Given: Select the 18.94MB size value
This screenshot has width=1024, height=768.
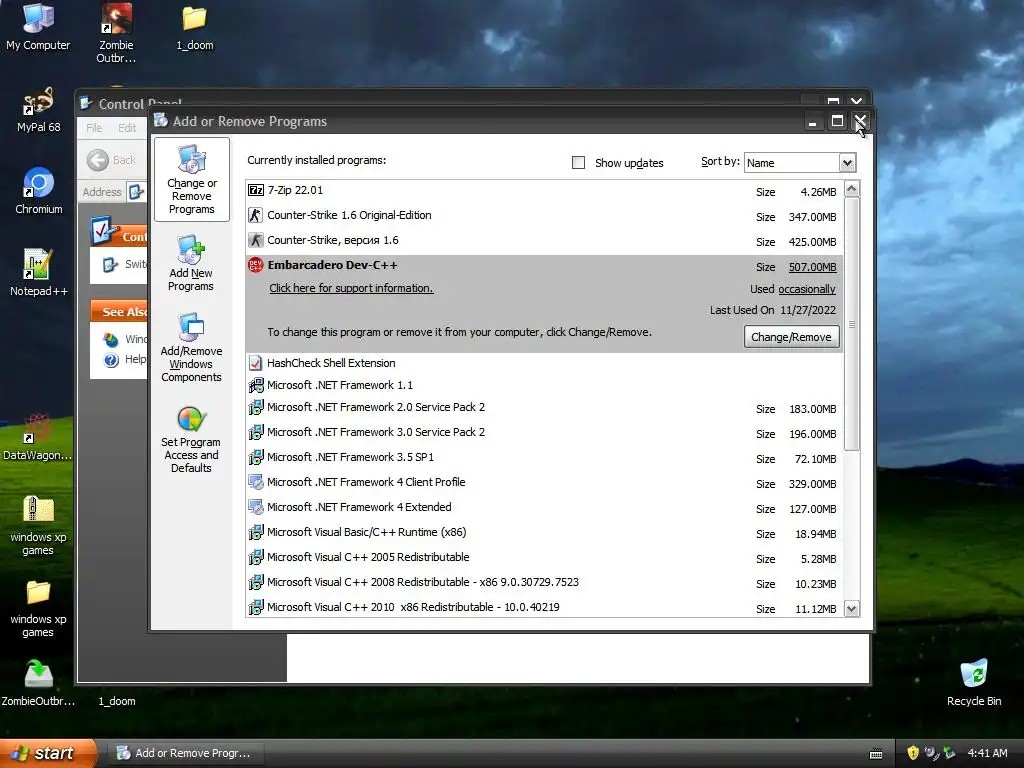Looking at the screenshot, I should pos(816,534).
